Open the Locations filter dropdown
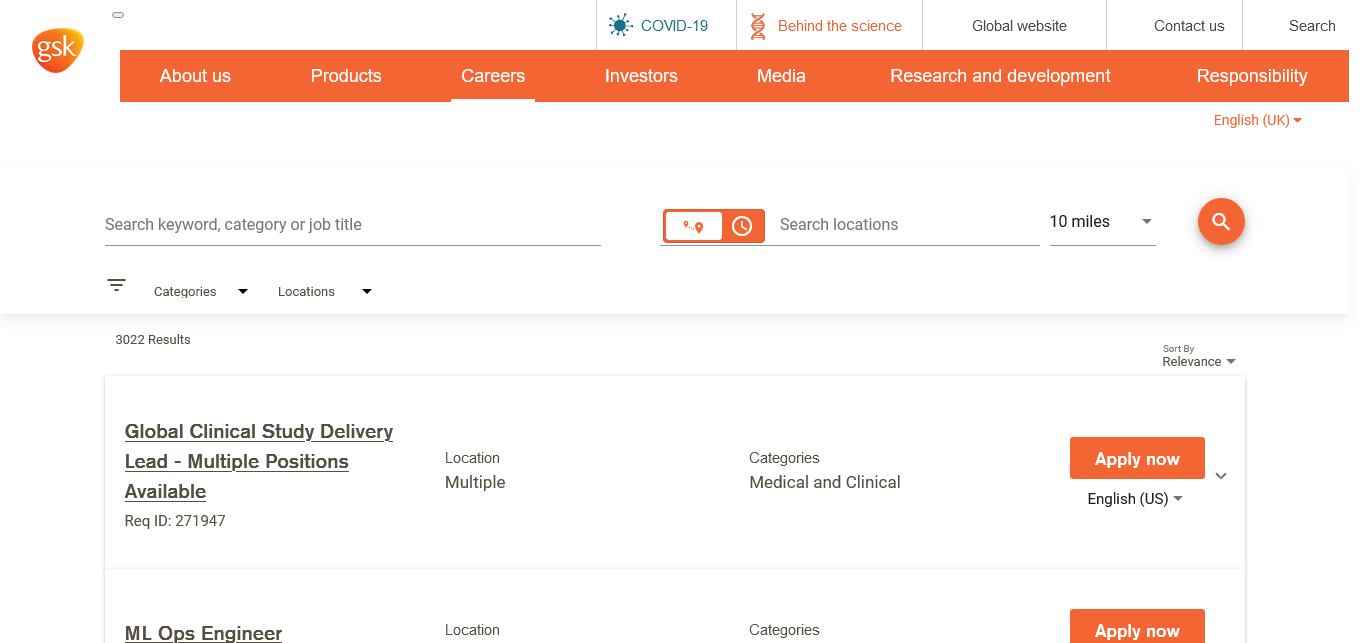 pyautogui.click(x=324, y=292)
